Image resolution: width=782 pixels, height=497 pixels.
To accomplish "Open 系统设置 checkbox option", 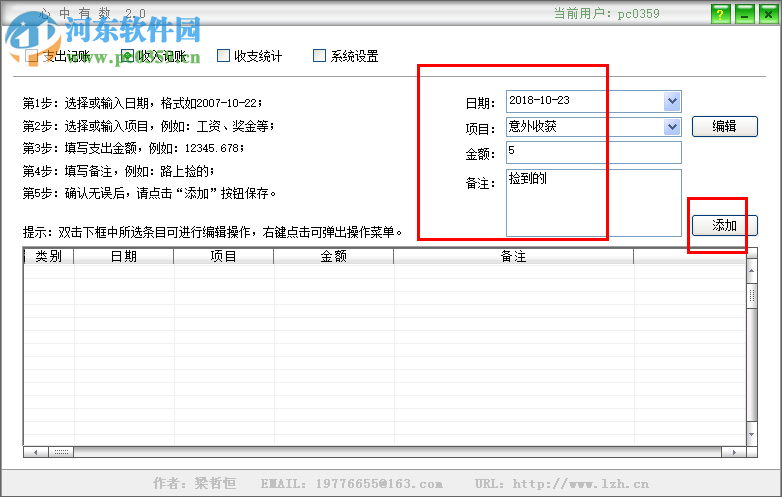I will [319, 55].
